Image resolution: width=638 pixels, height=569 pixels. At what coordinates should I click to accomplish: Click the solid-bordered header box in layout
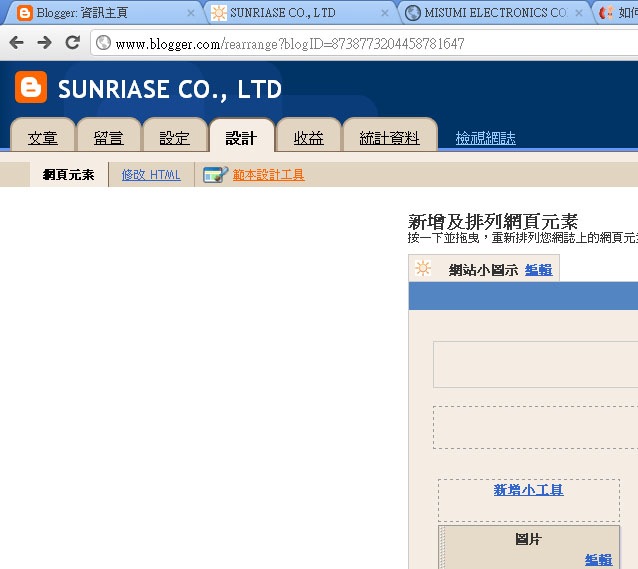tap(535, 365)
